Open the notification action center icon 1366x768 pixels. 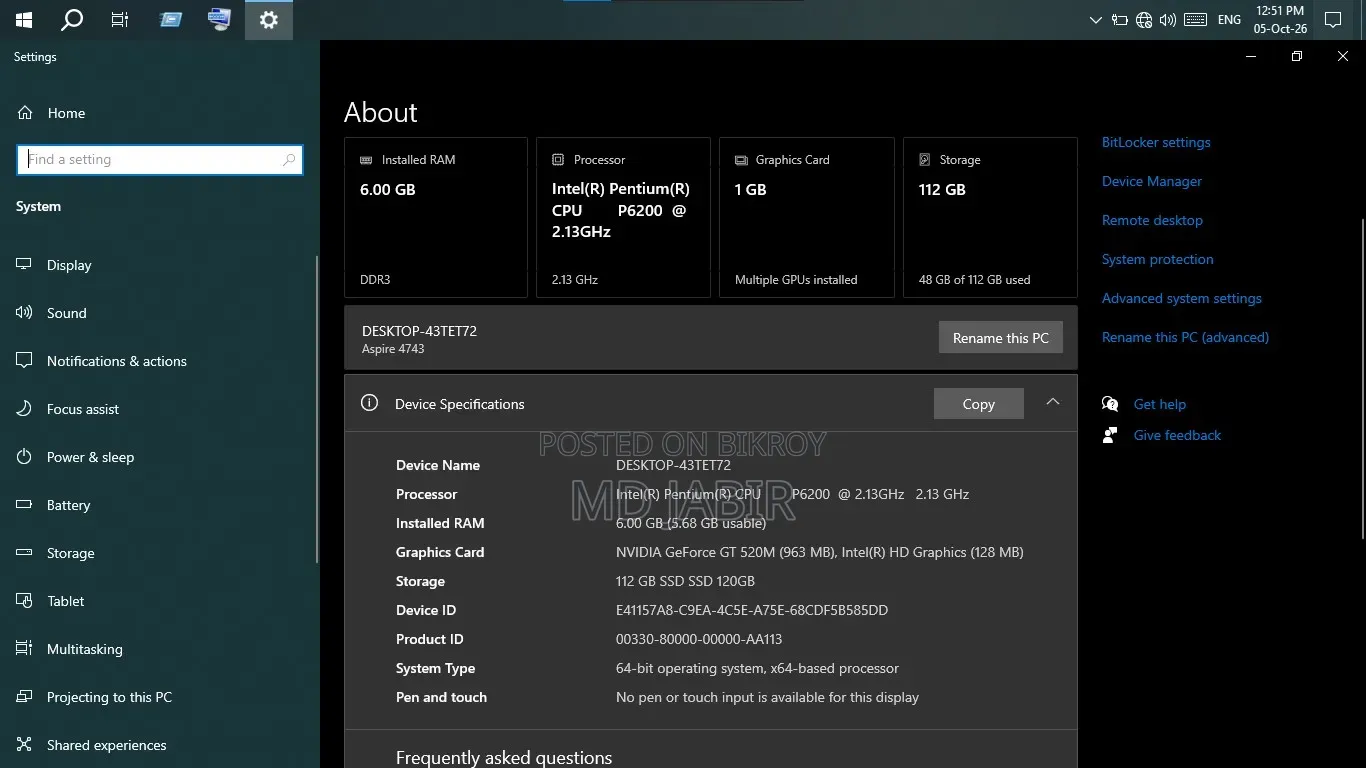pyautogui.click(x=1332, y=20)
